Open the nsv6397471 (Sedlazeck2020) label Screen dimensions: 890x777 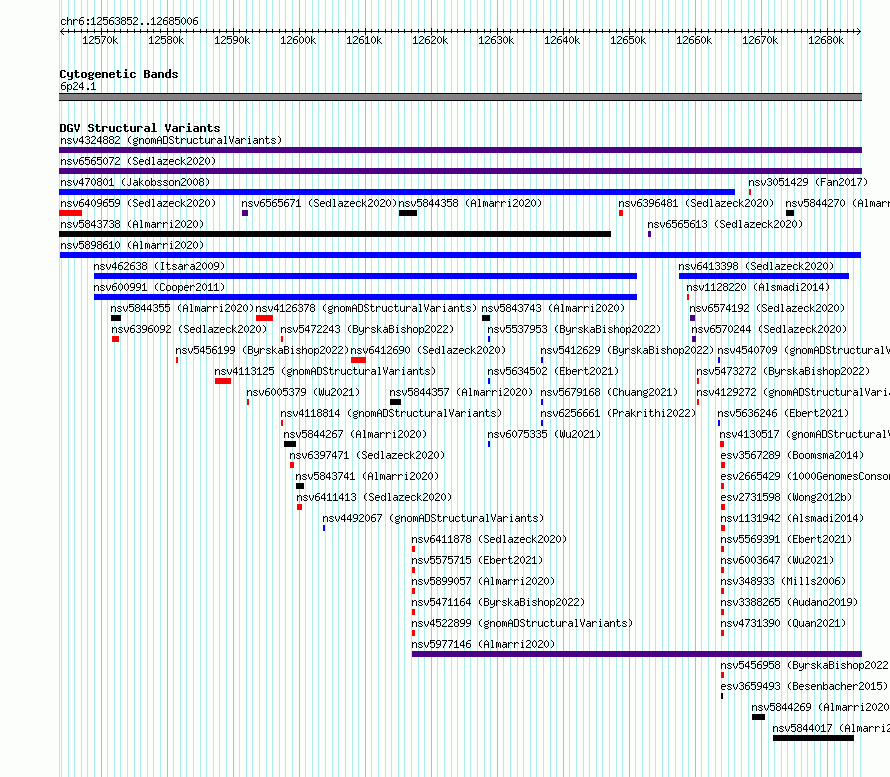(x=367, y=455)
